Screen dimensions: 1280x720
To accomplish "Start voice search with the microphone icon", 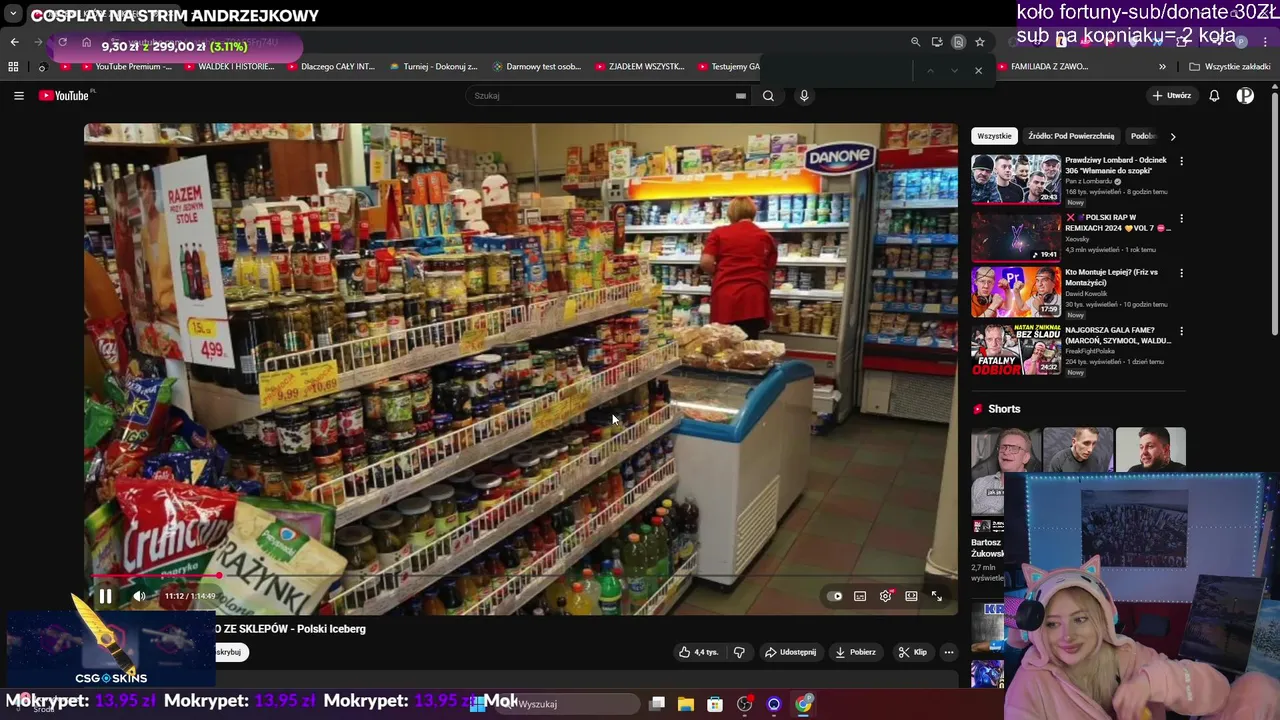I will 804,96.
